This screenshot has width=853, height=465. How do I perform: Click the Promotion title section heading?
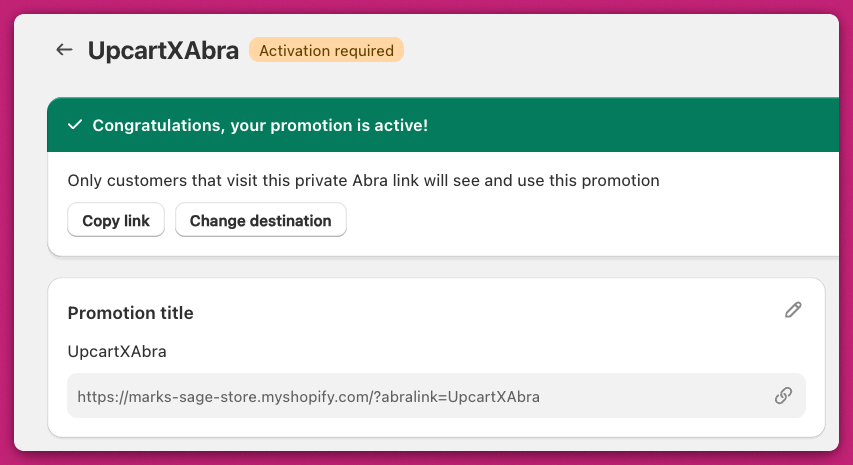[x=130, y=313]
